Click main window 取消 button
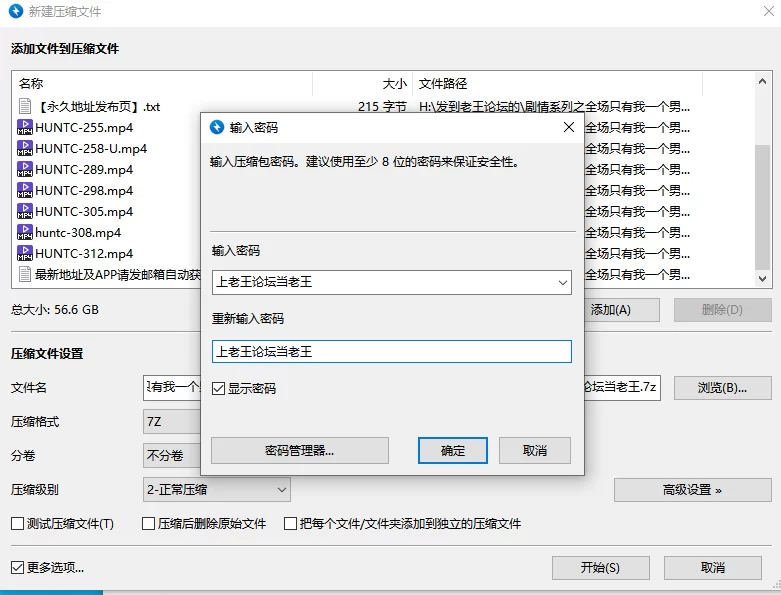The width and height of the screenshot is (781, 595). 713,568
